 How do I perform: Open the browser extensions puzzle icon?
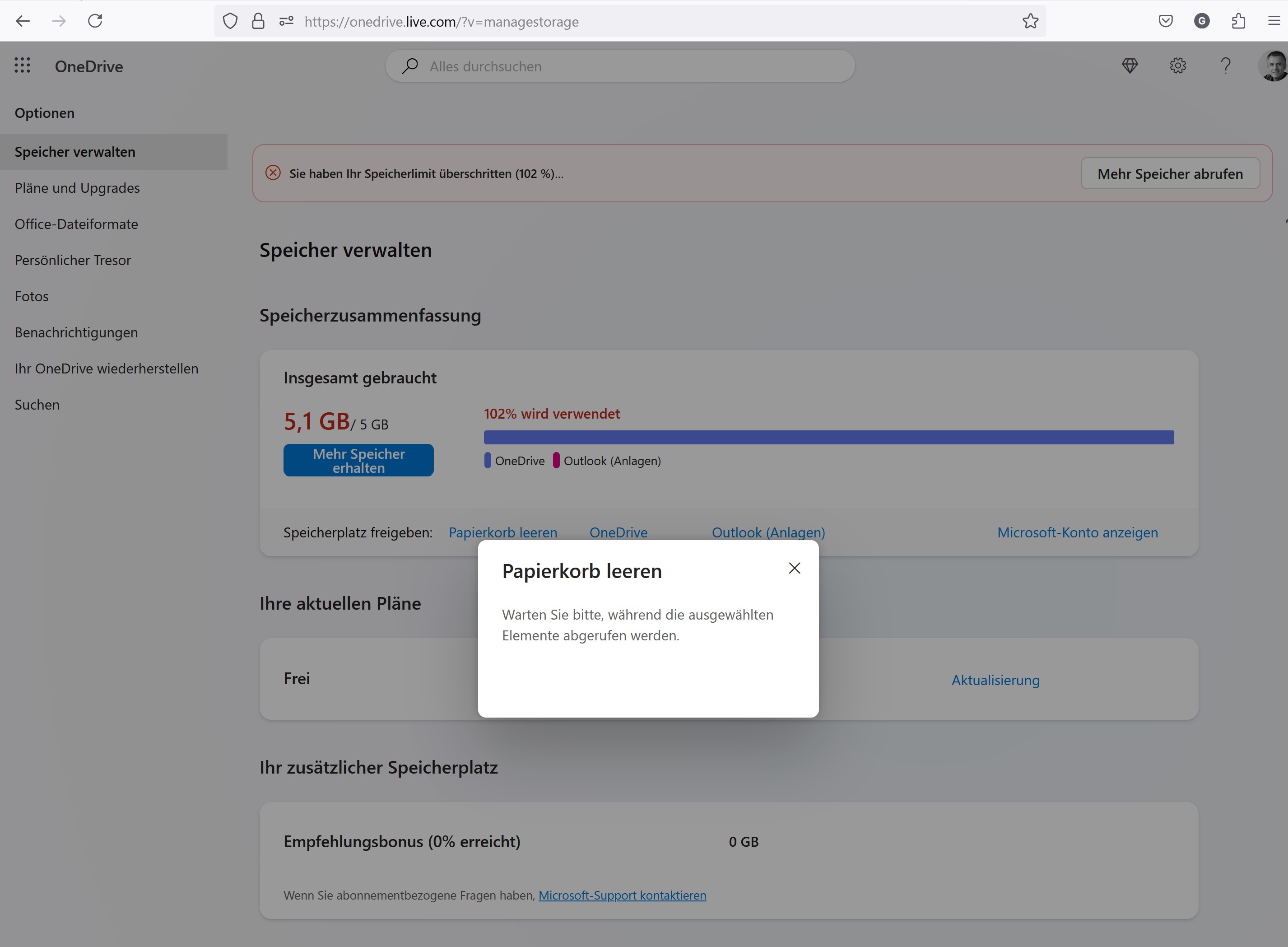click(x=1238, y=21)
